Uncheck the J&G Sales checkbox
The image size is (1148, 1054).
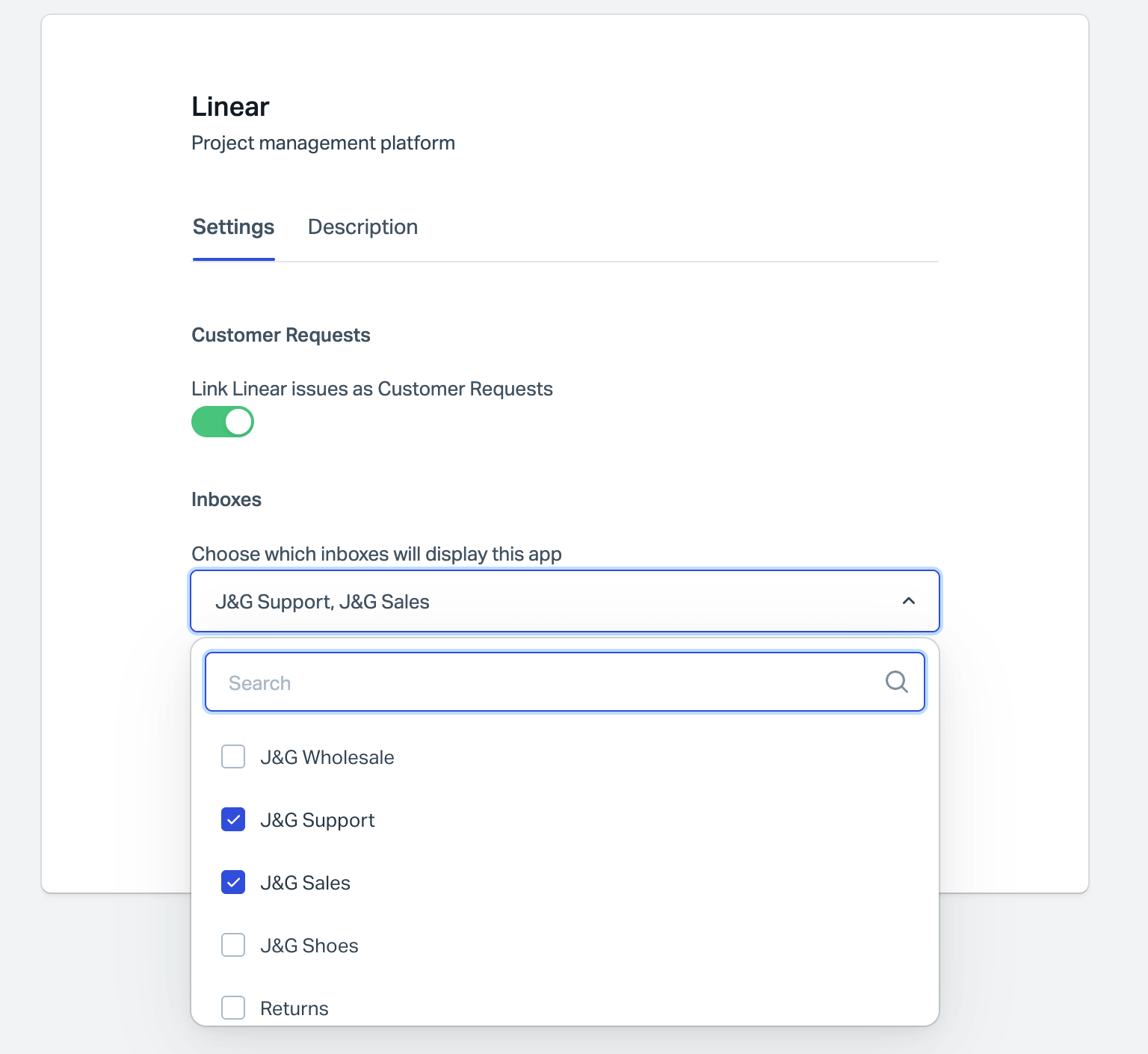(233, 882)
